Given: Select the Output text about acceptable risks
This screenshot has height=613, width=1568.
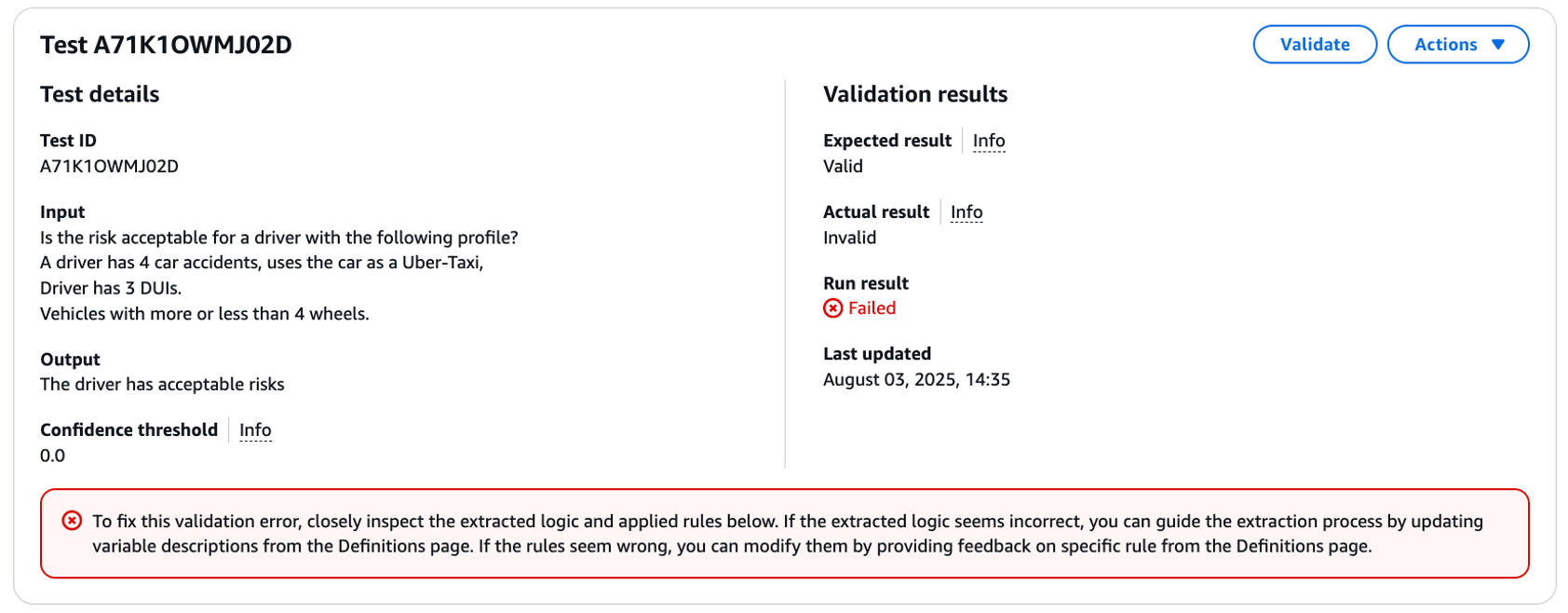Looking at the screenshot, I should point(162,384).
